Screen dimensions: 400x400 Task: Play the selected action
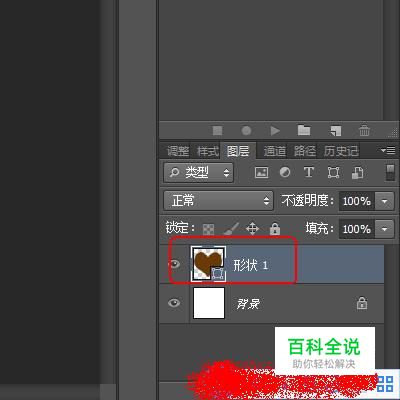[x=275, y=131]
